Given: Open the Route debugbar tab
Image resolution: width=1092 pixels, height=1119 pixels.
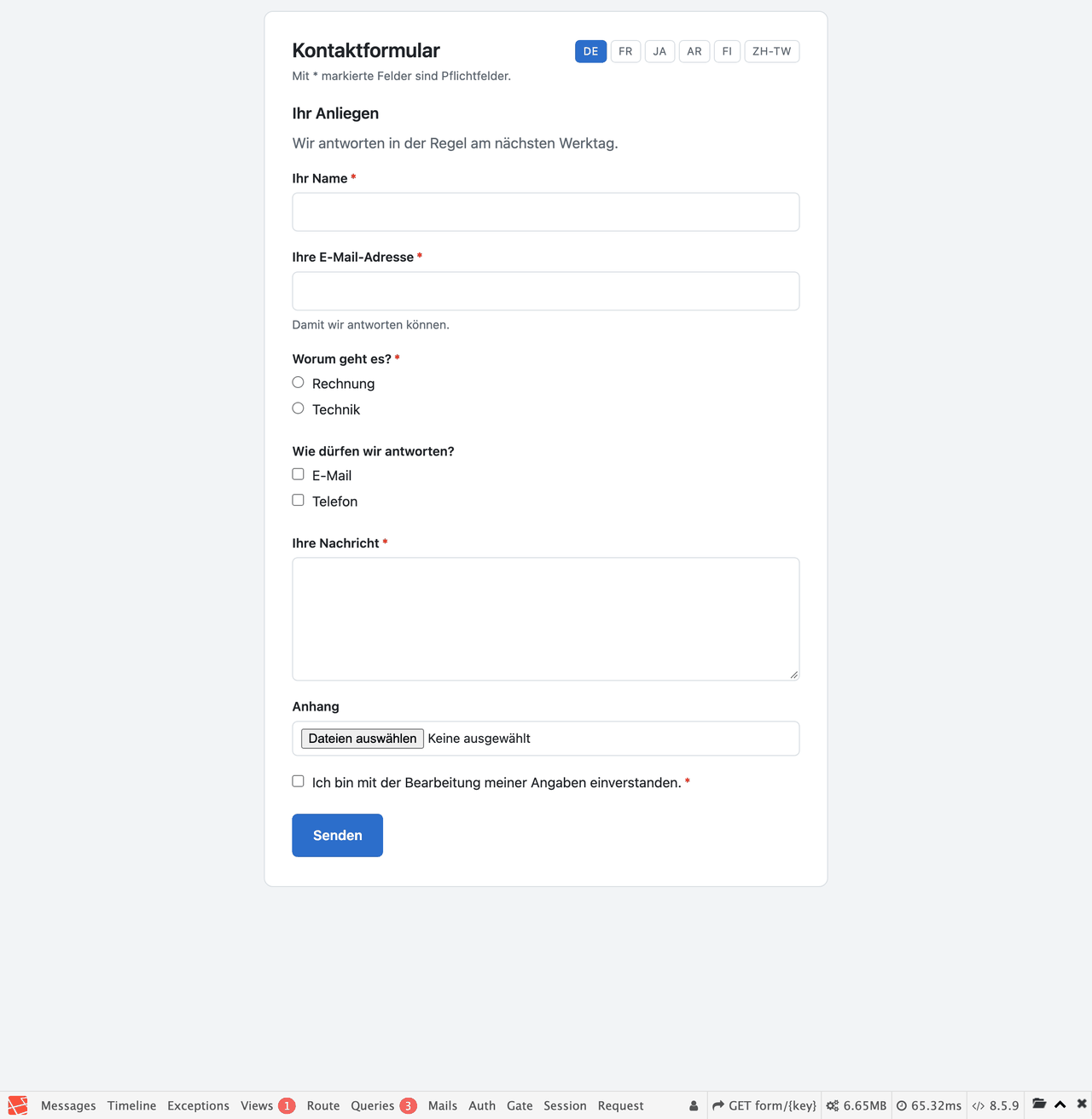Looking at the screenshot, I should pyautogui.click(x=323, y=1105).
